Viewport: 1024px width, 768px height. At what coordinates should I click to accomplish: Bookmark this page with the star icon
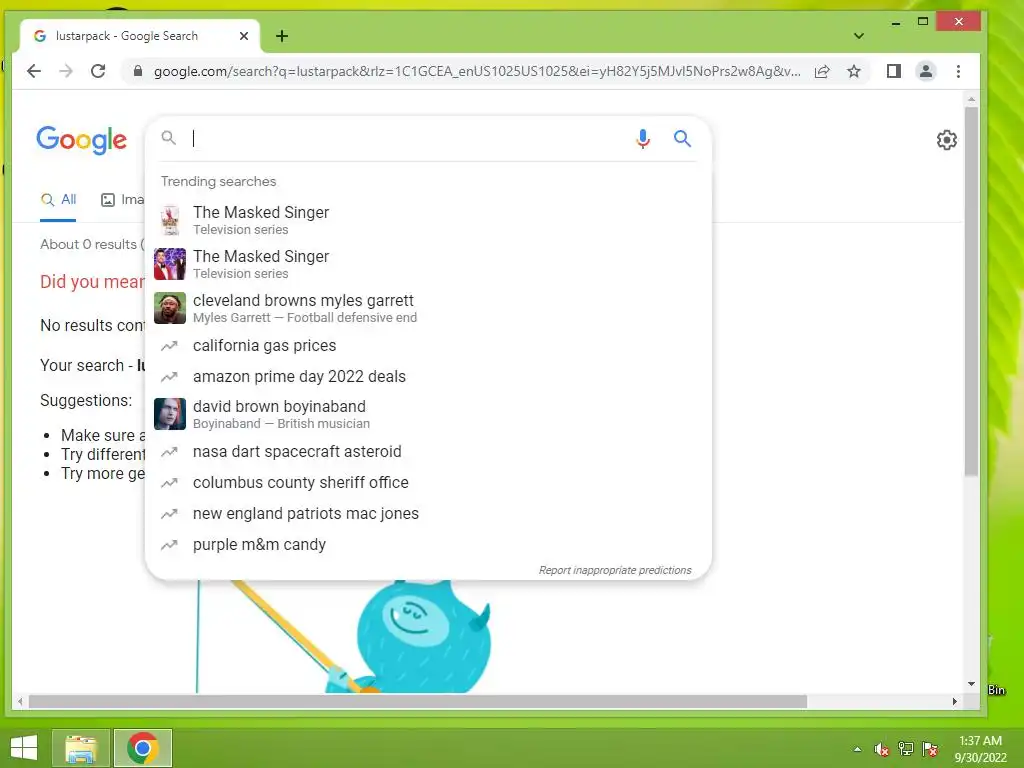coord(854,71)
